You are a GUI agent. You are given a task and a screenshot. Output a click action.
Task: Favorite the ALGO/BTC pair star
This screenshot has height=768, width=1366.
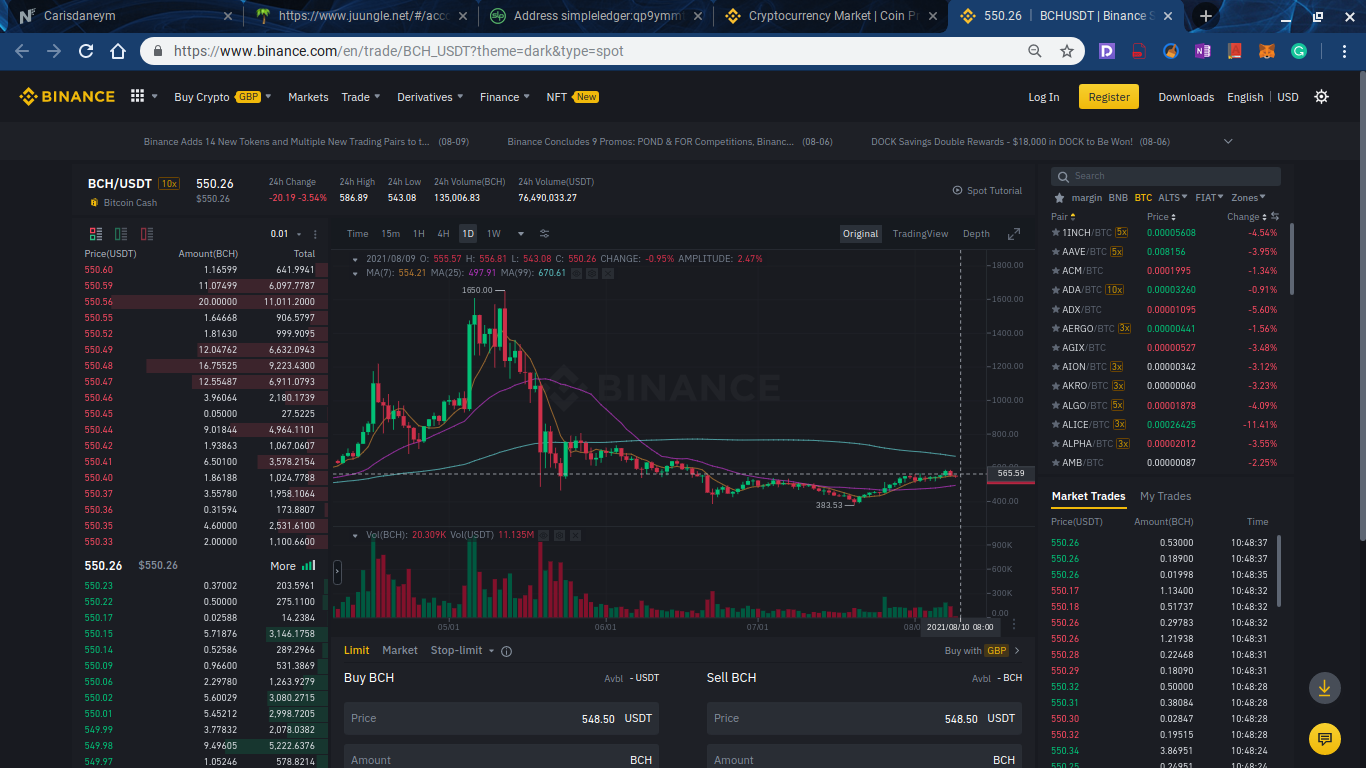[x=1055, y=405]
